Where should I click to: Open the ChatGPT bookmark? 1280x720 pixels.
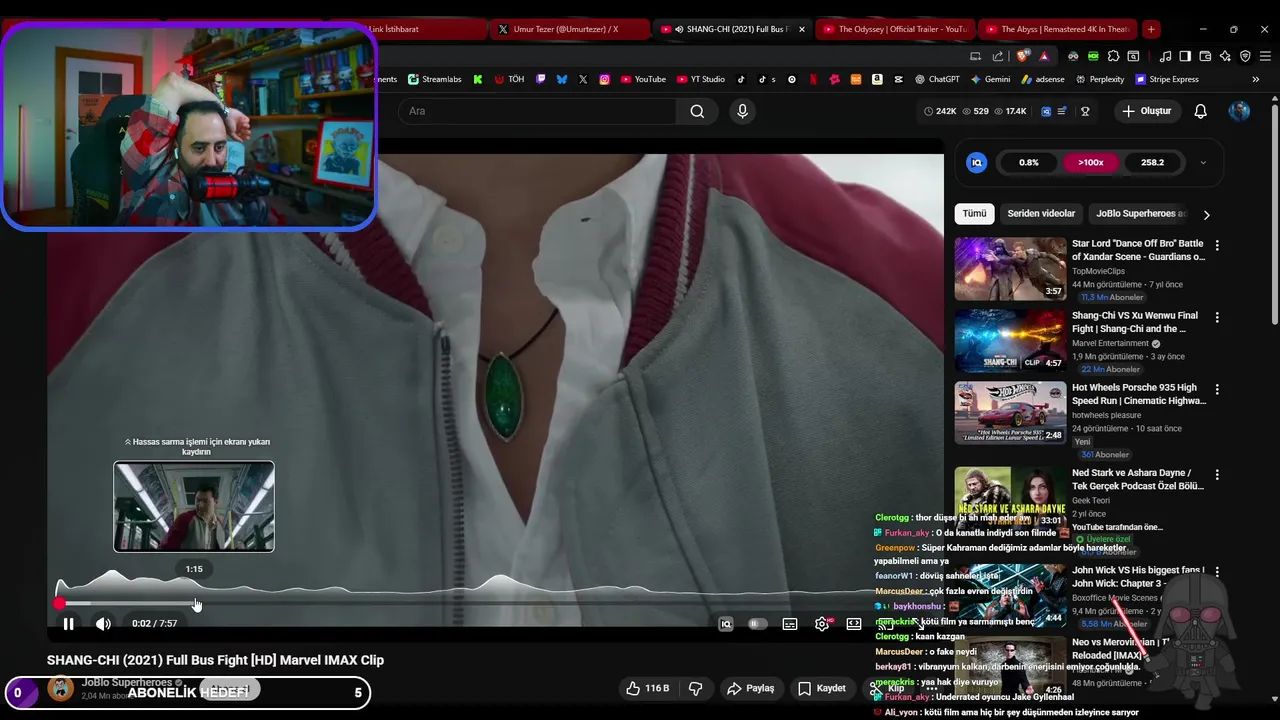(x=936, y=79)
